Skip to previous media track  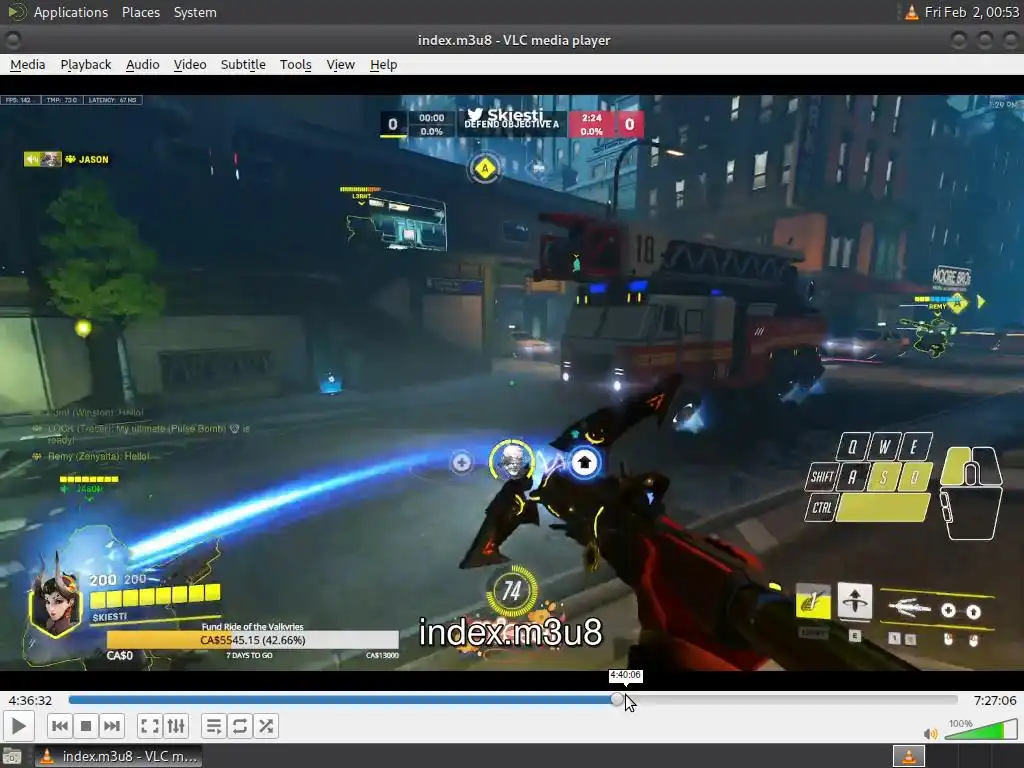[59, 726]
